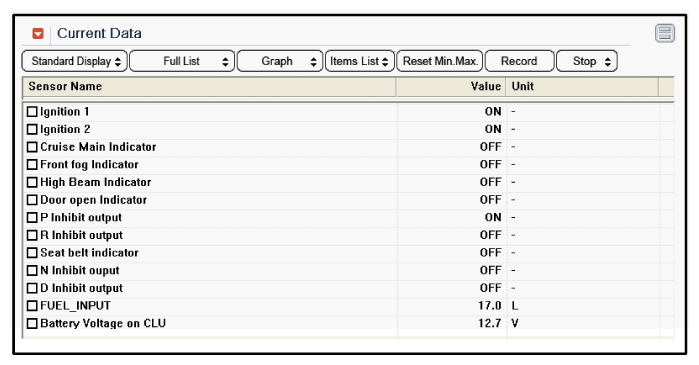Viewport: 699px width, 365px height.
Task: Tick the Front fog Indicator checkbox
Action: 32,164
